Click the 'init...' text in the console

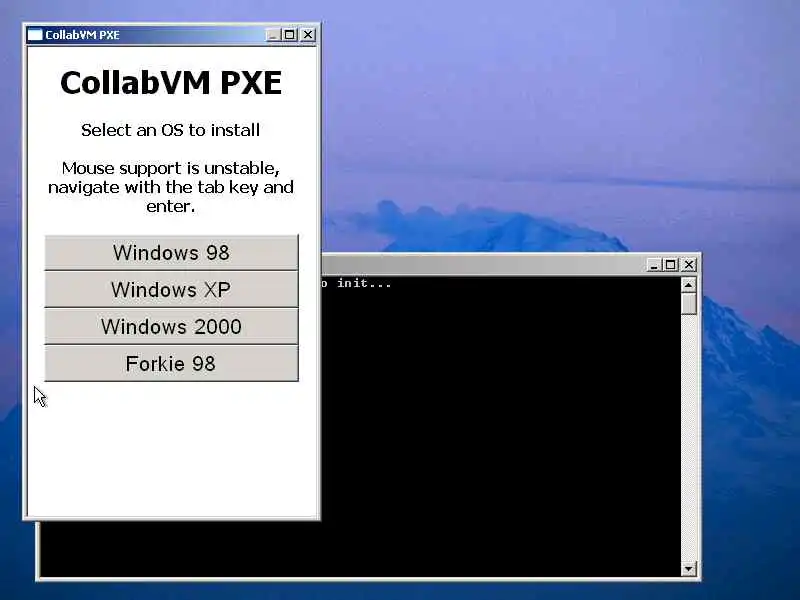click(x=364, y=283)
